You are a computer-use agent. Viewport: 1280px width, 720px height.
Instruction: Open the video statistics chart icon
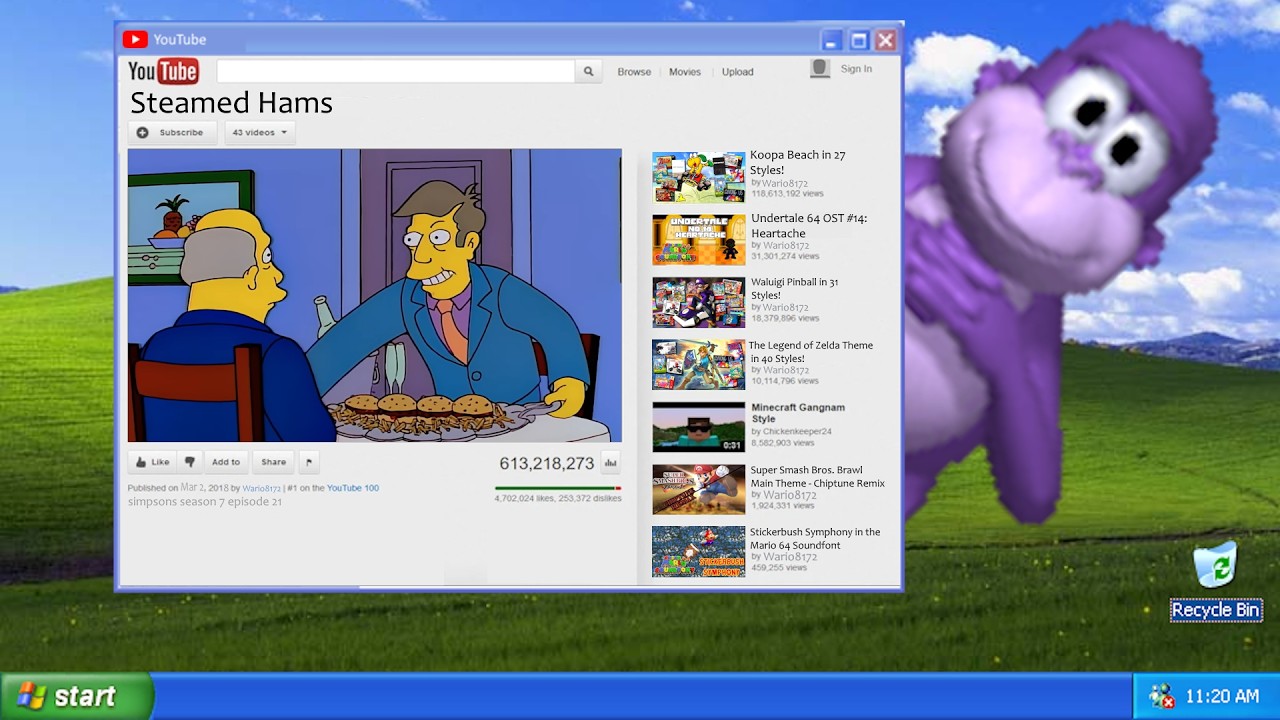tap(611, 463)
